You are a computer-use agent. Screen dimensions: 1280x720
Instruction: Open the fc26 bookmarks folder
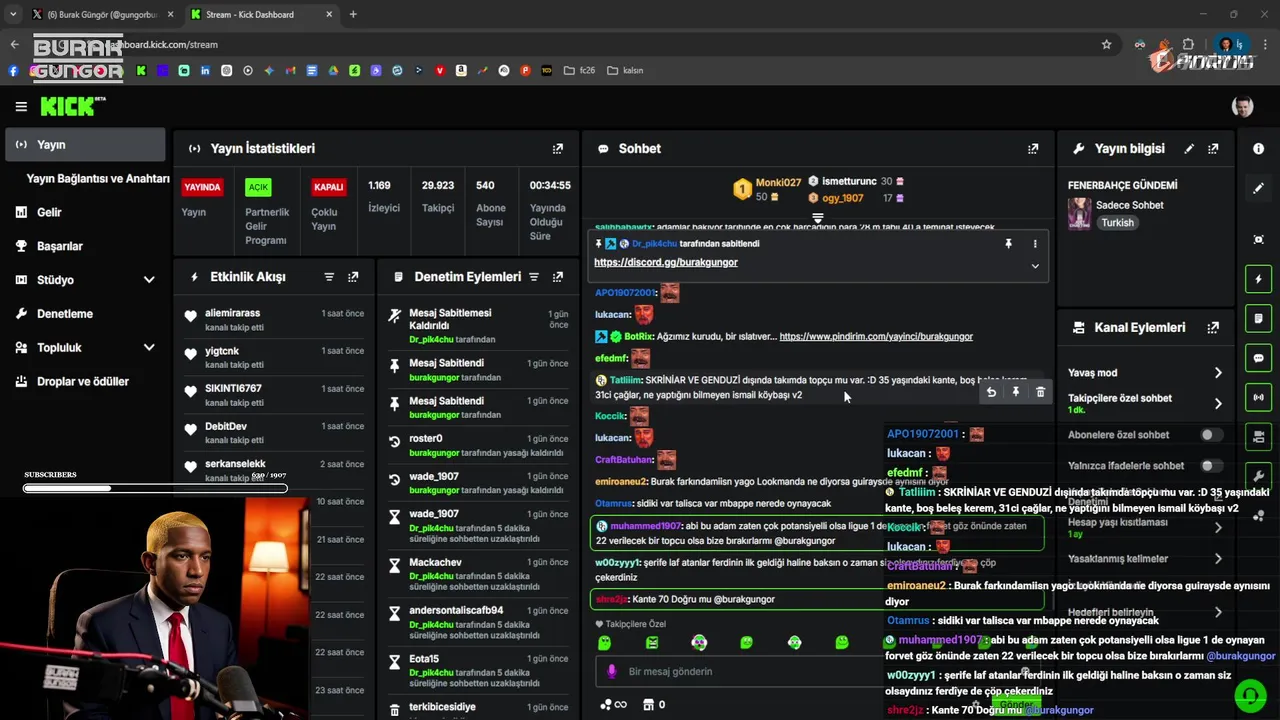(580, 71)
